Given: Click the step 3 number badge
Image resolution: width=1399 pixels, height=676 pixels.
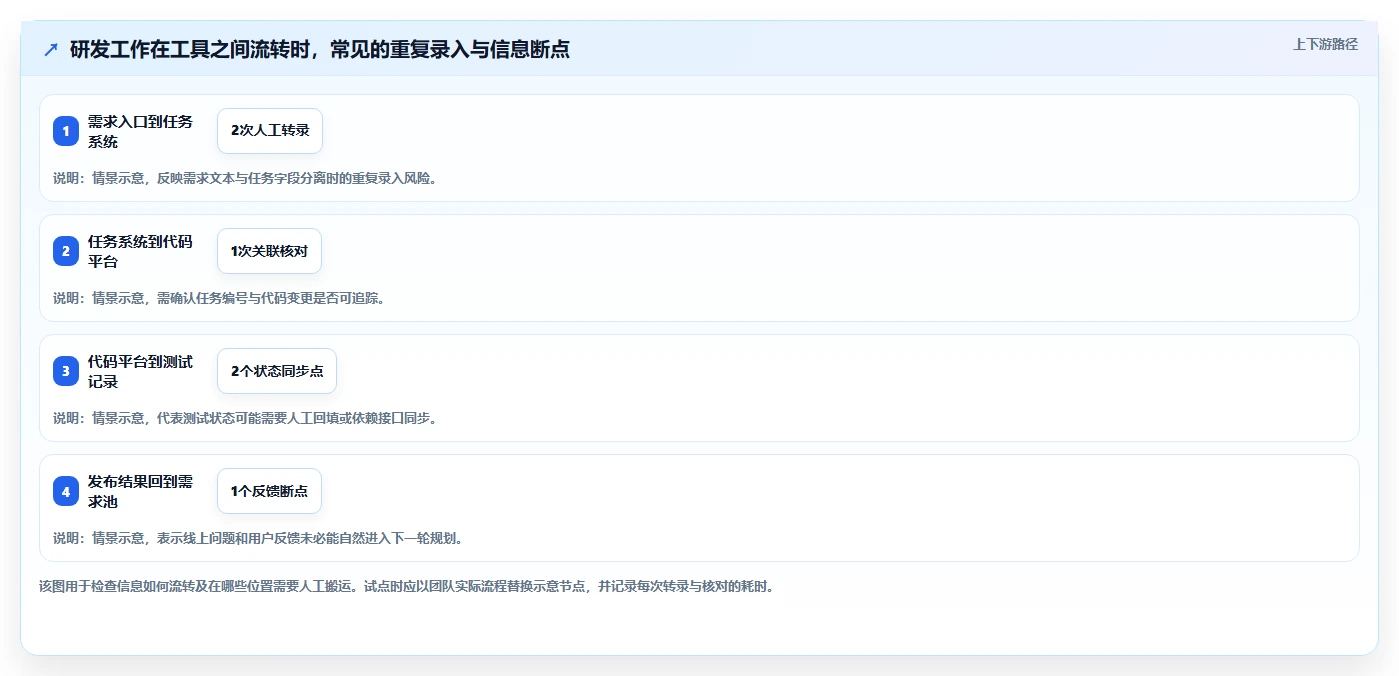Looking at the screenshot, I should [66, 371].
